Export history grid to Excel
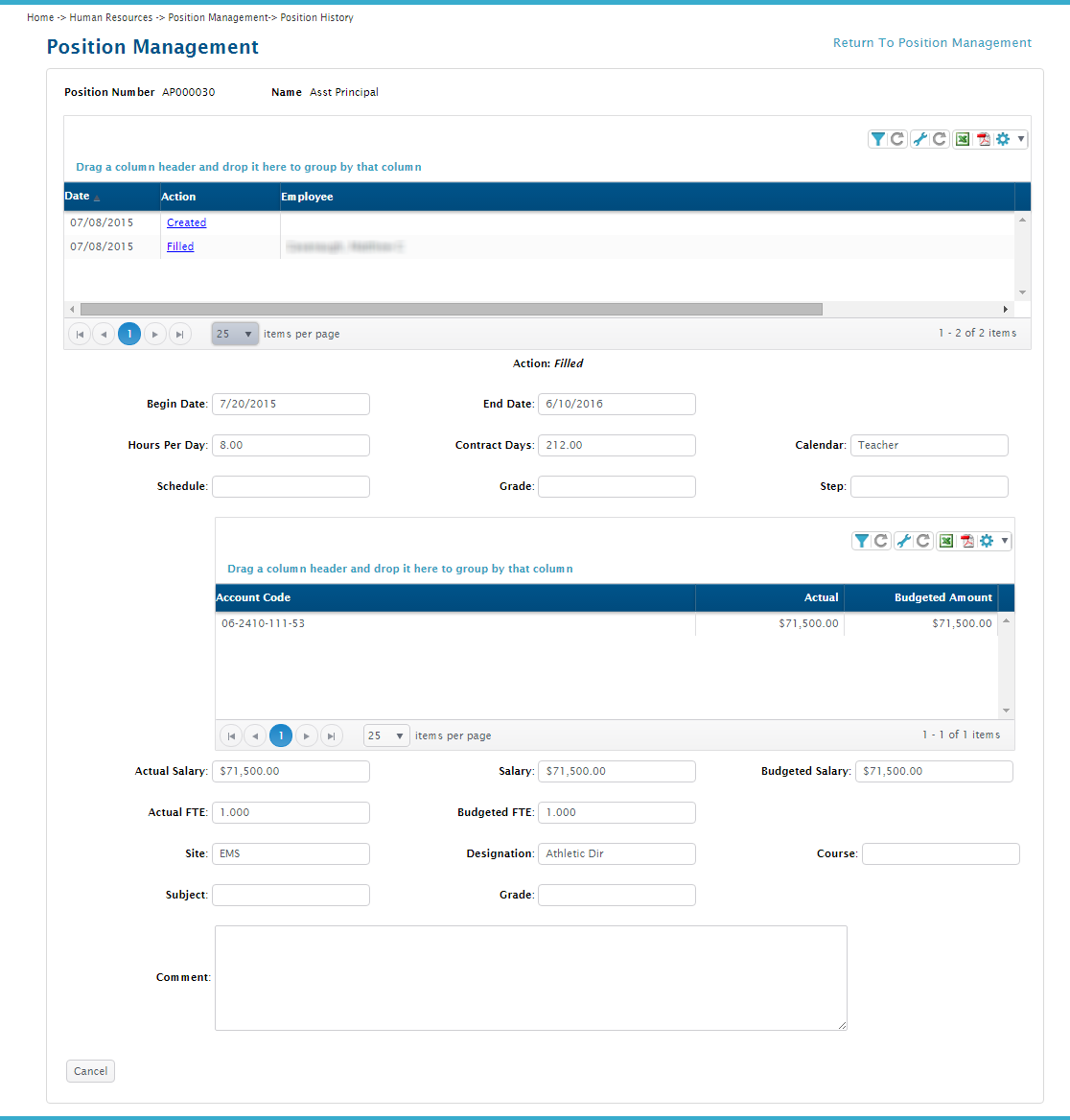Image resolution: width=1070 pixels, height=1120 pixels. point(963,139)
